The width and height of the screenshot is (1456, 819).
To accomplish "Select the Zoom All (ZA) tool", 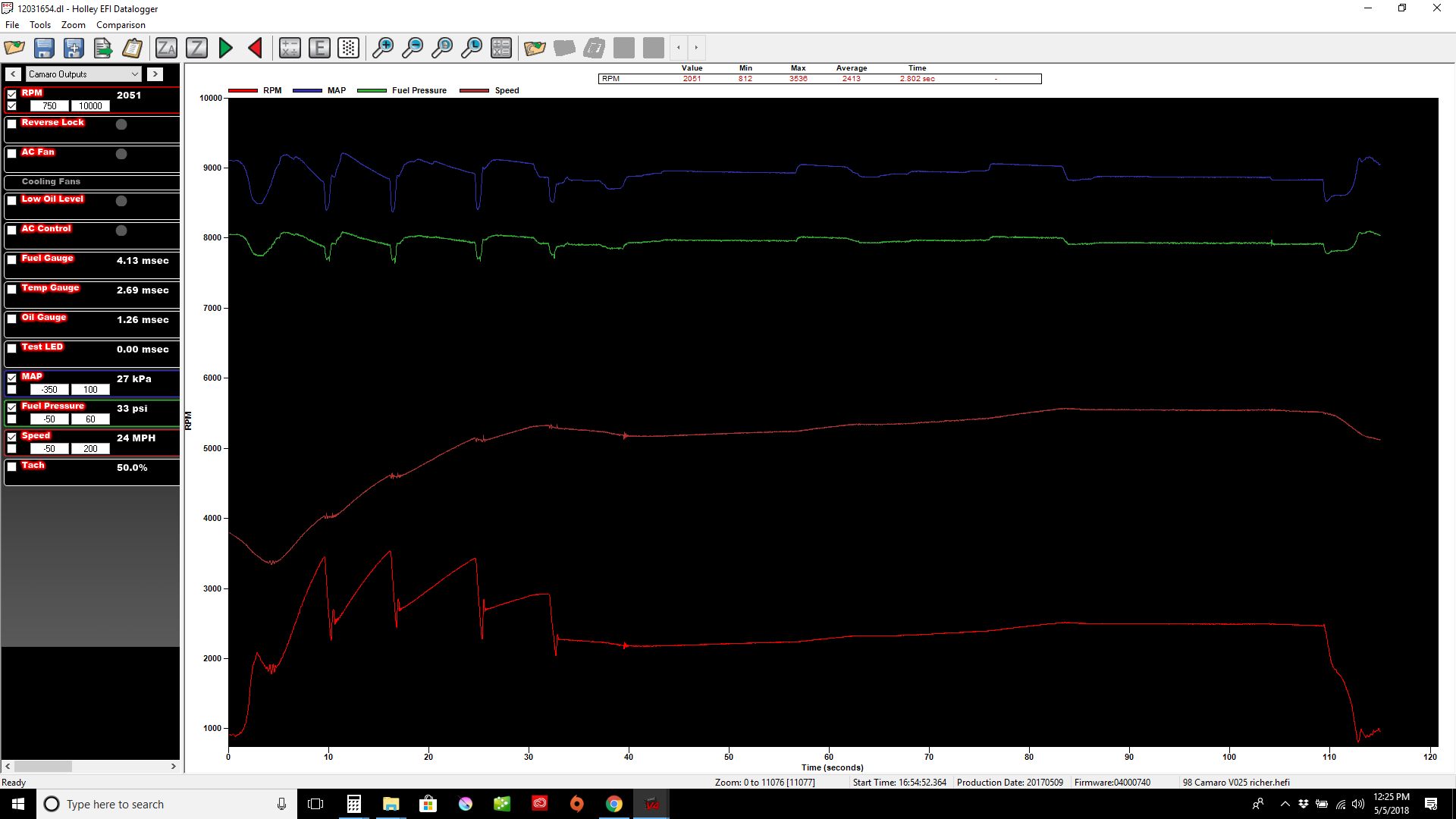I will (166, 48).
